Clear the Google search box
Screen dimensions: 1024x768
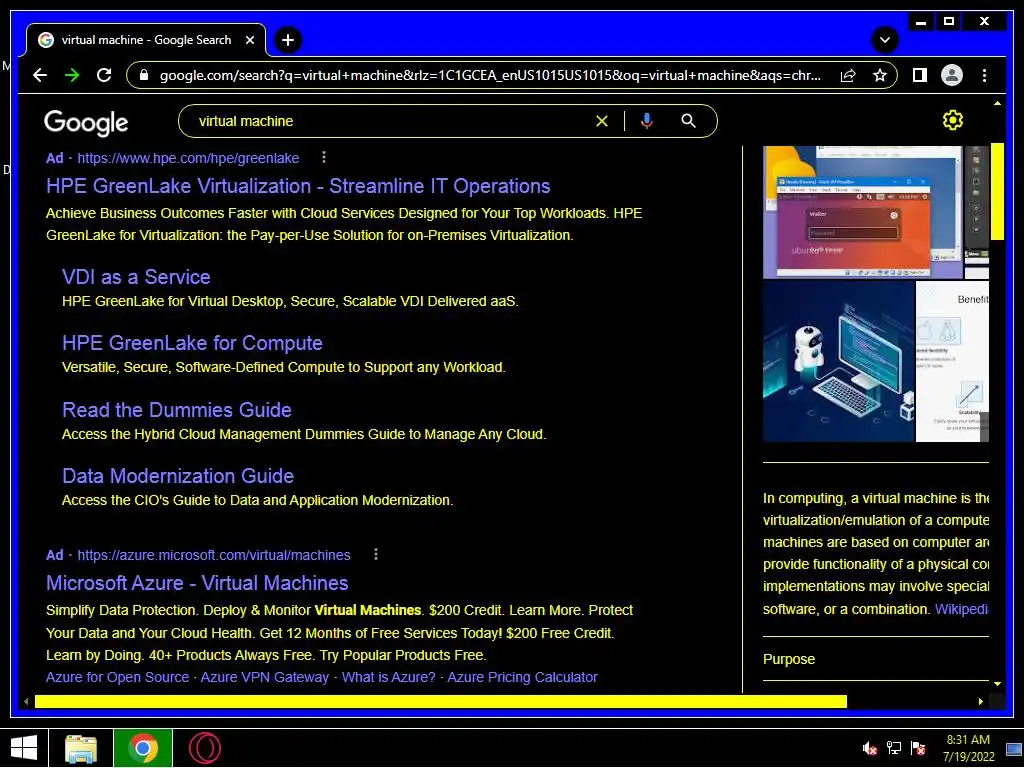[x=601, y=121]
